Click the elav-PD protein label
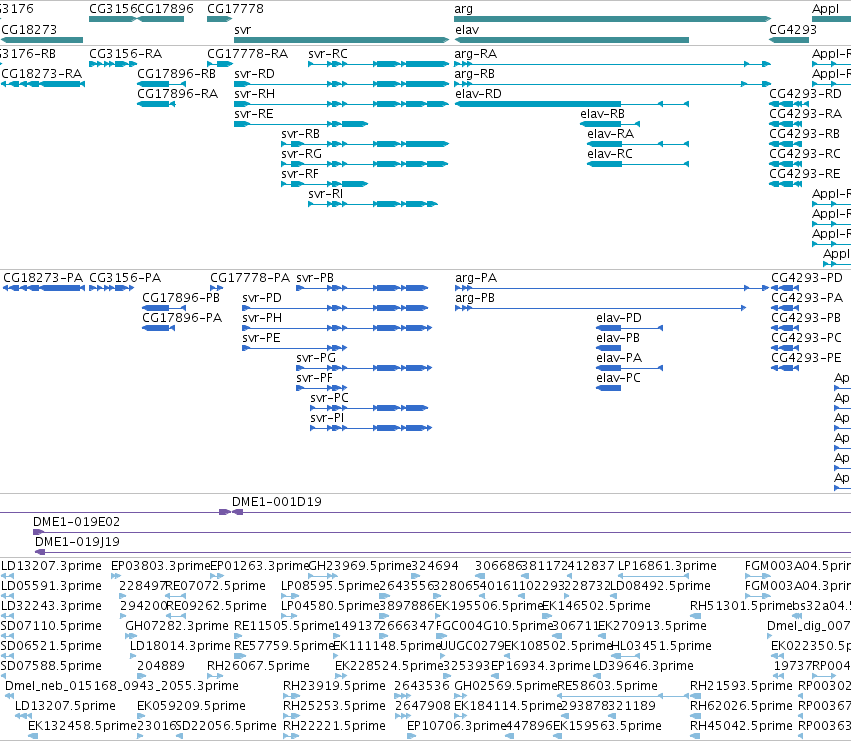 pyautogui.click(x=619, y=318)
